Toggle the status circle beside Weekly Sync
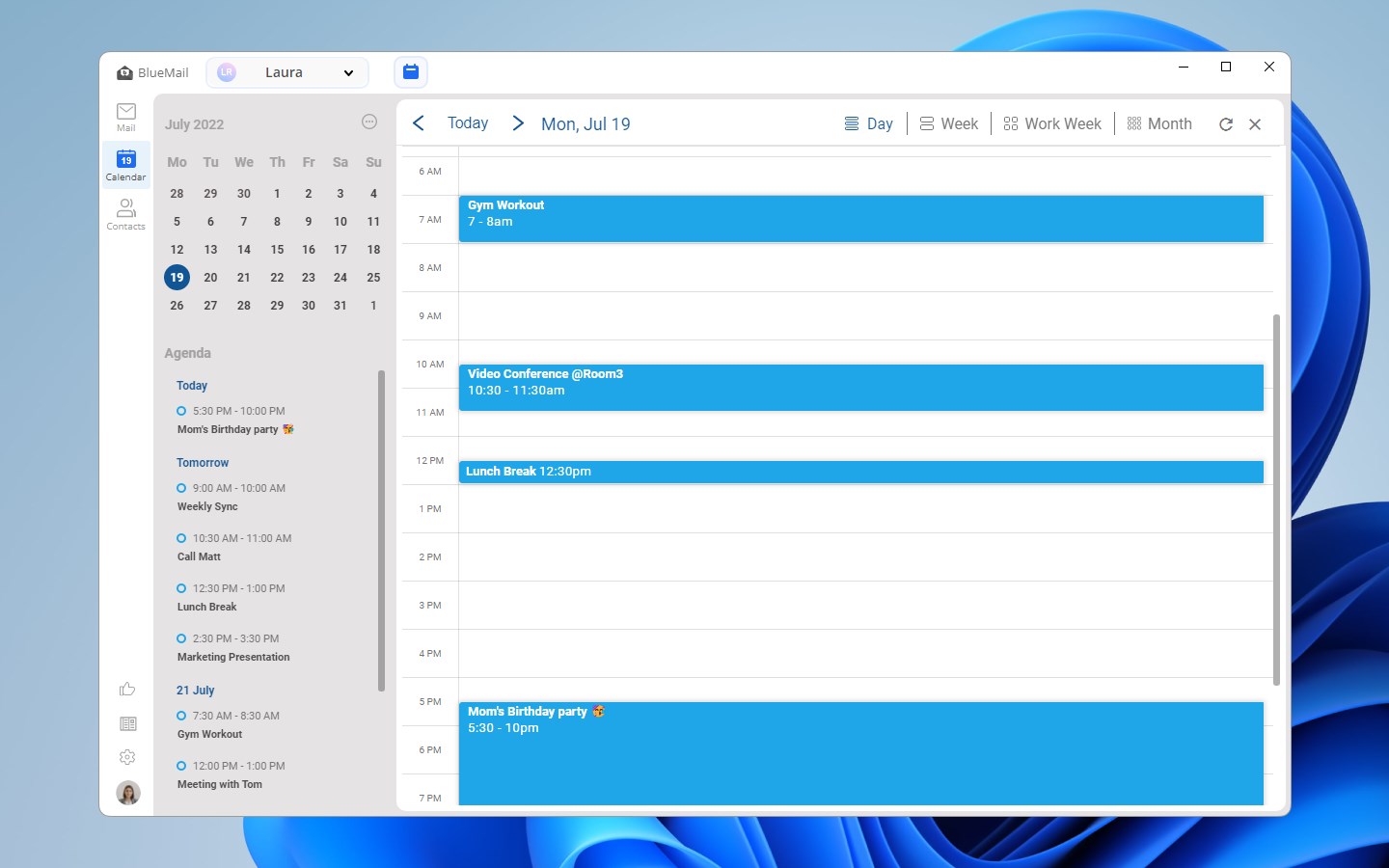The image size is (1389, 868). (181, 488)
